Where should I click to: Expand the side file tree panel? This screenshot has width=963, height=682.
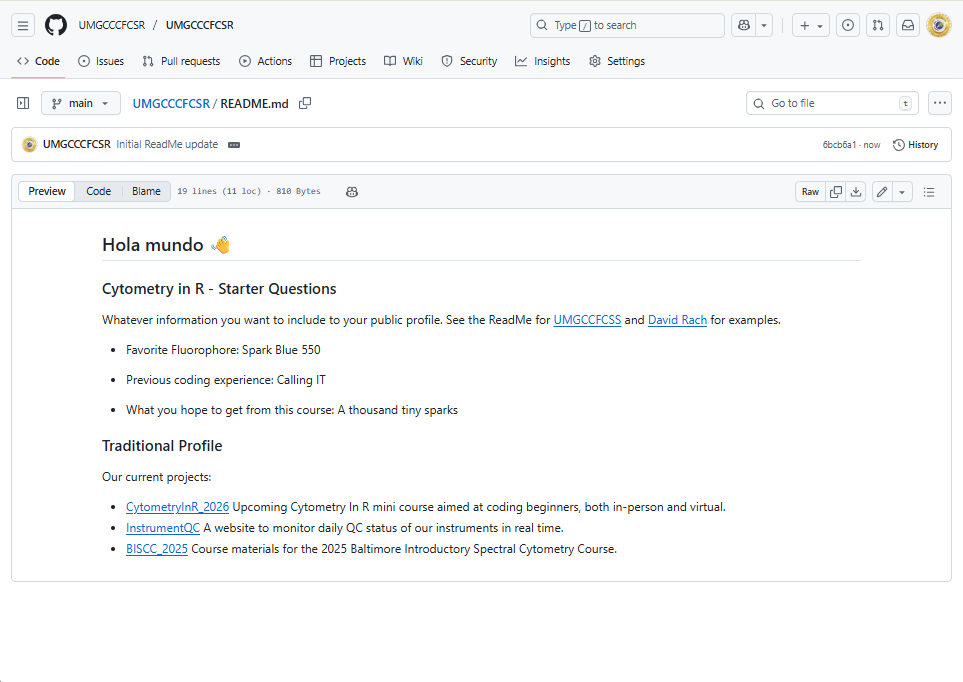point(23,103)
